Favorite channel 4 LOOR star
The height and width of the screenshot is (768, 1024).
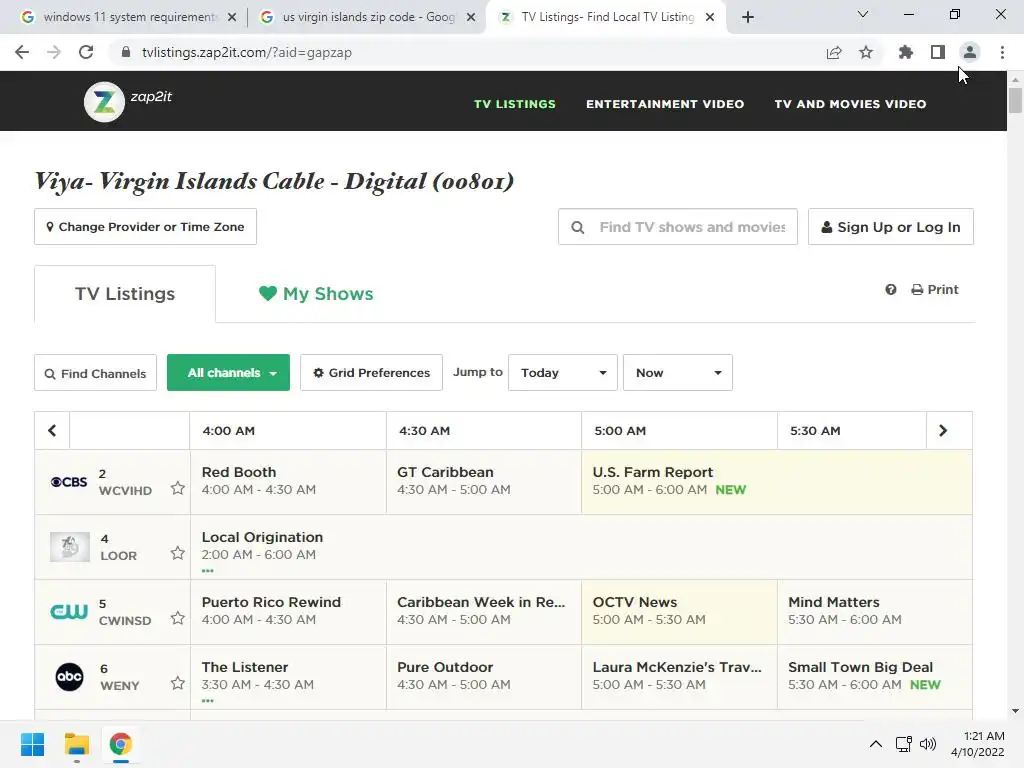tap(178, 553)
